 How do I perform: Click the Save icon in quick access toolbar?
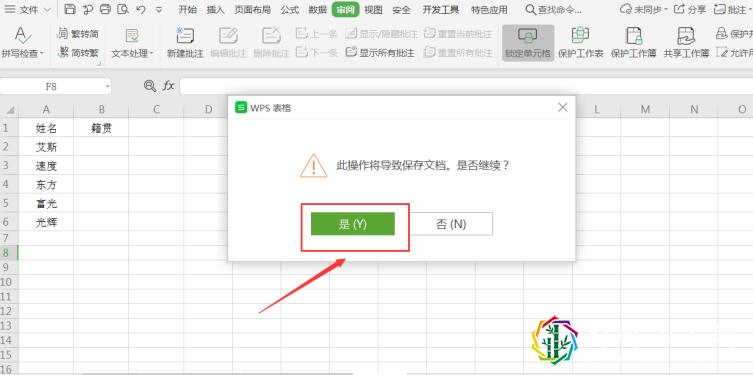click(70, 9)
